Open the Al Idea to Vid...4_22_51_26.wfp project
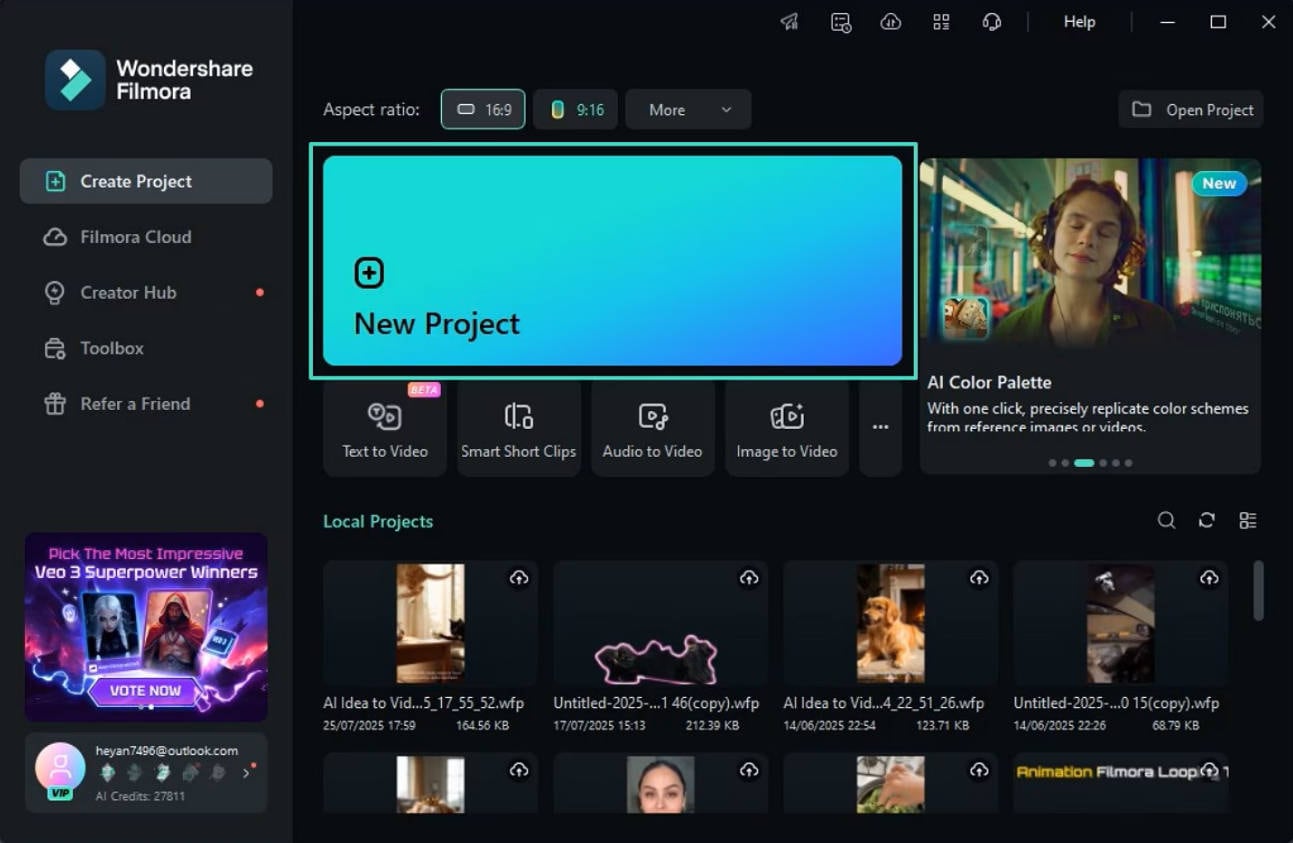Image resolution: width=1293 pixels, height=843 pixels. (889, 623)
